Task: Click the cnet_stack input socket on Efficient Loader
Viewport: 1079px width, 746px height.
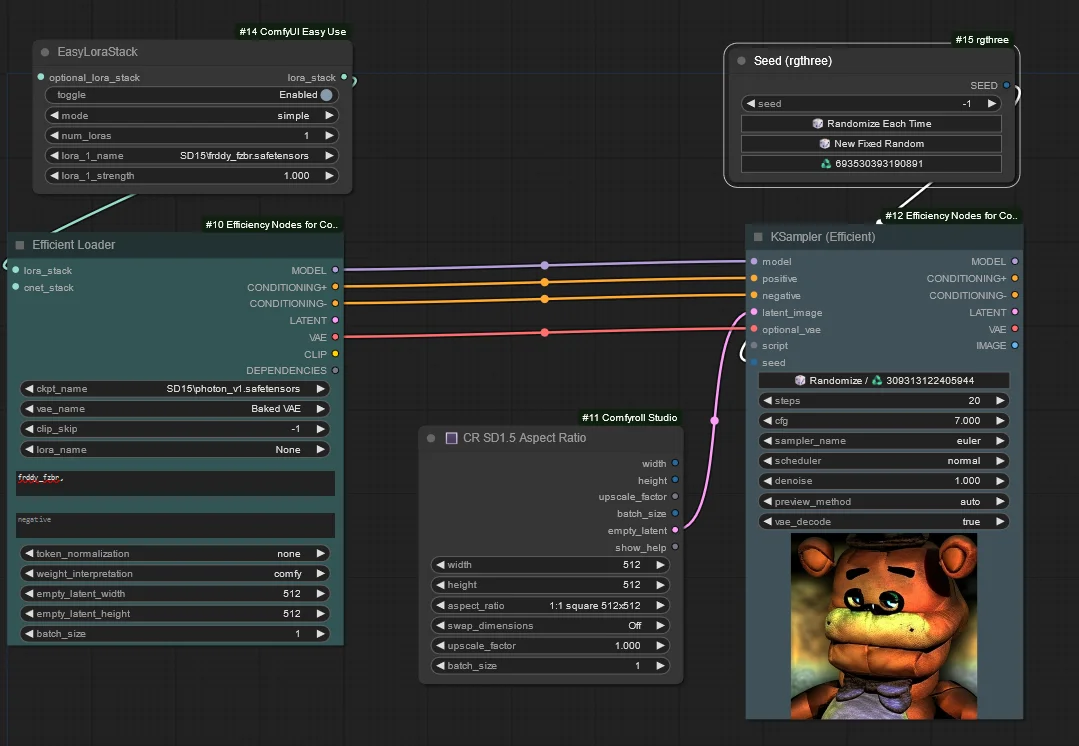Action: [x=16, y=287]
